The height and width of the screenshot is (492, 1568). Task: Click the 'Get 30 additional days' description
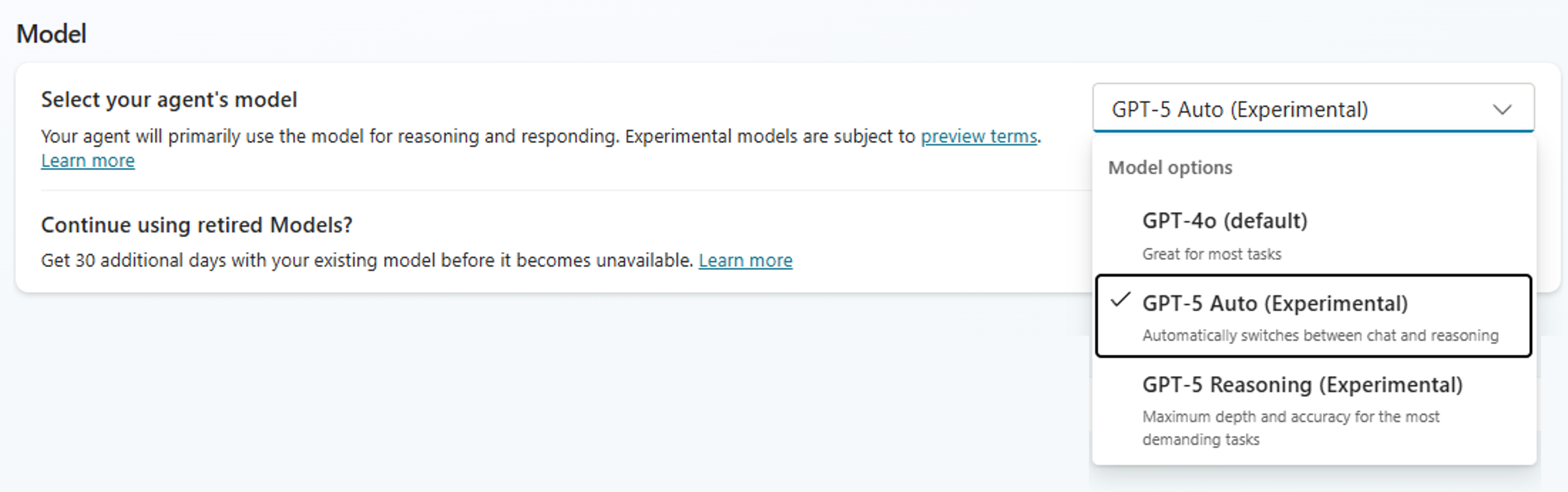(367, 261)
